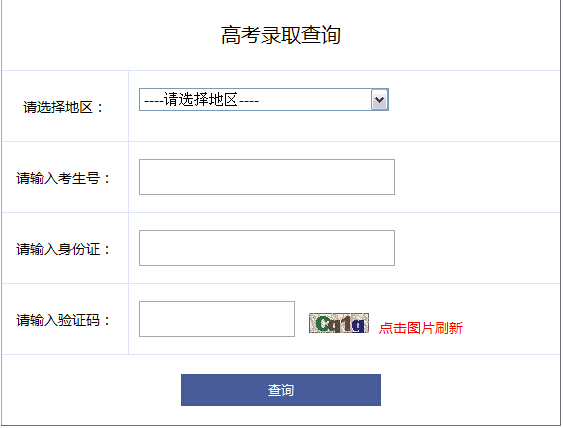Open the ----请选择地区---- combo box
The height and width of the screenshot is (428, 563).
(x=264, y=99)
